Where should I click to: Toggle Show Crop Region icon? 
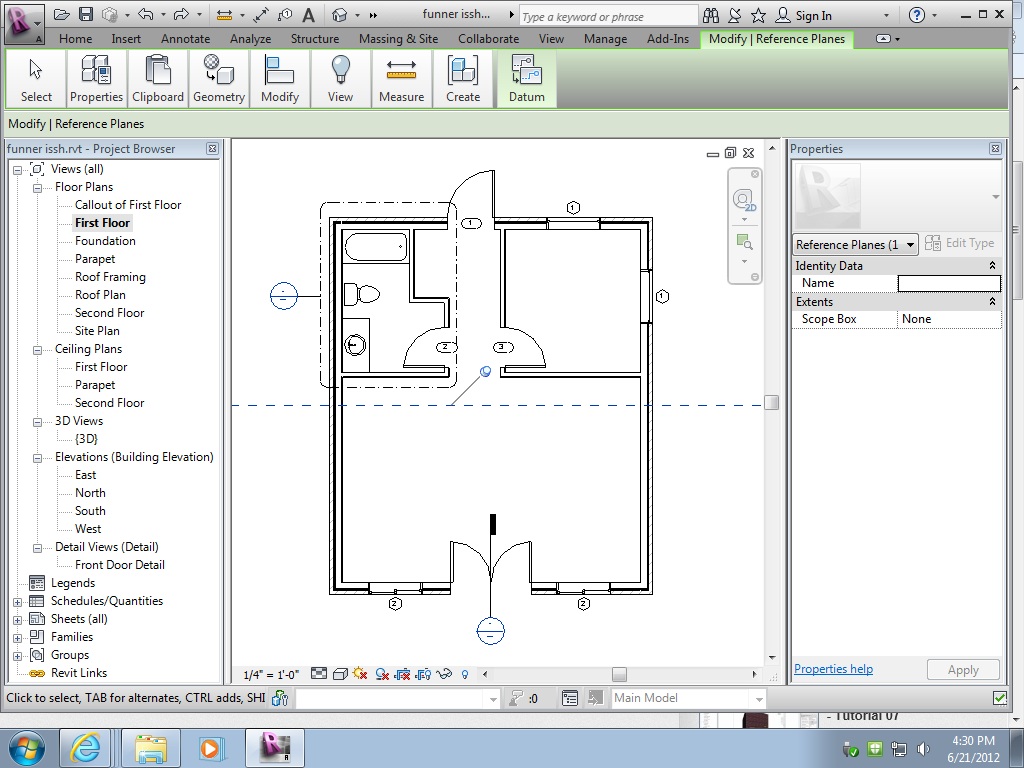point(423,674)
